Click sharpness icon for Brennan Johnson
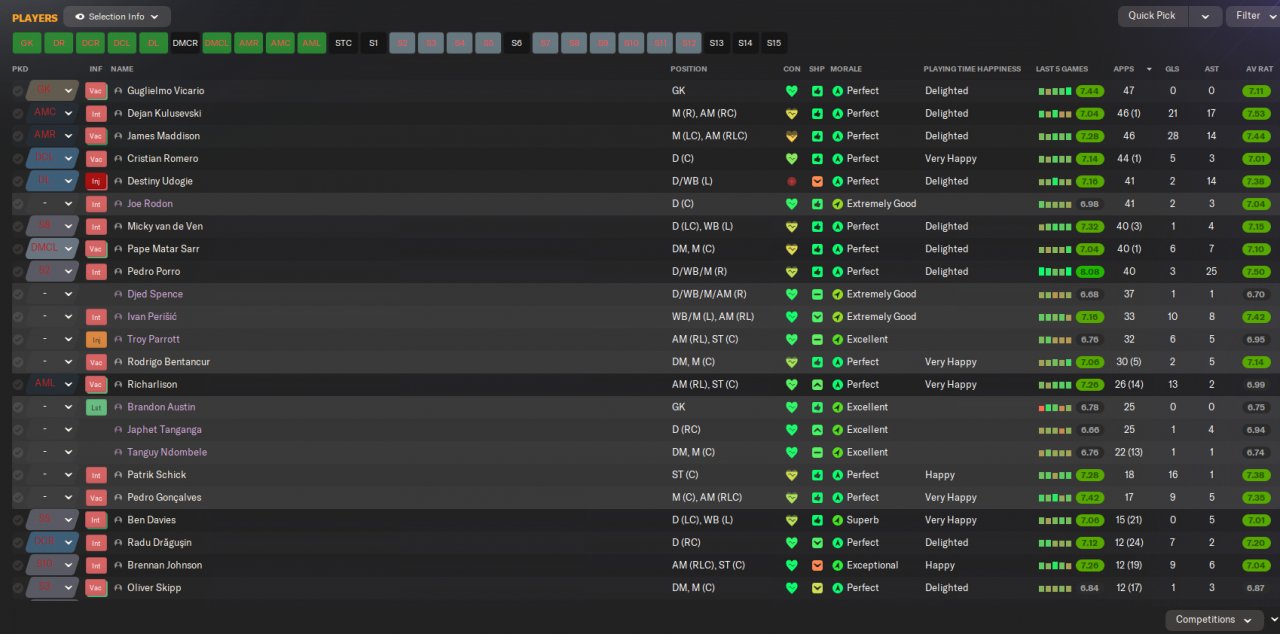Screen dimensions: 1280x634 click(x=817, y=565)
